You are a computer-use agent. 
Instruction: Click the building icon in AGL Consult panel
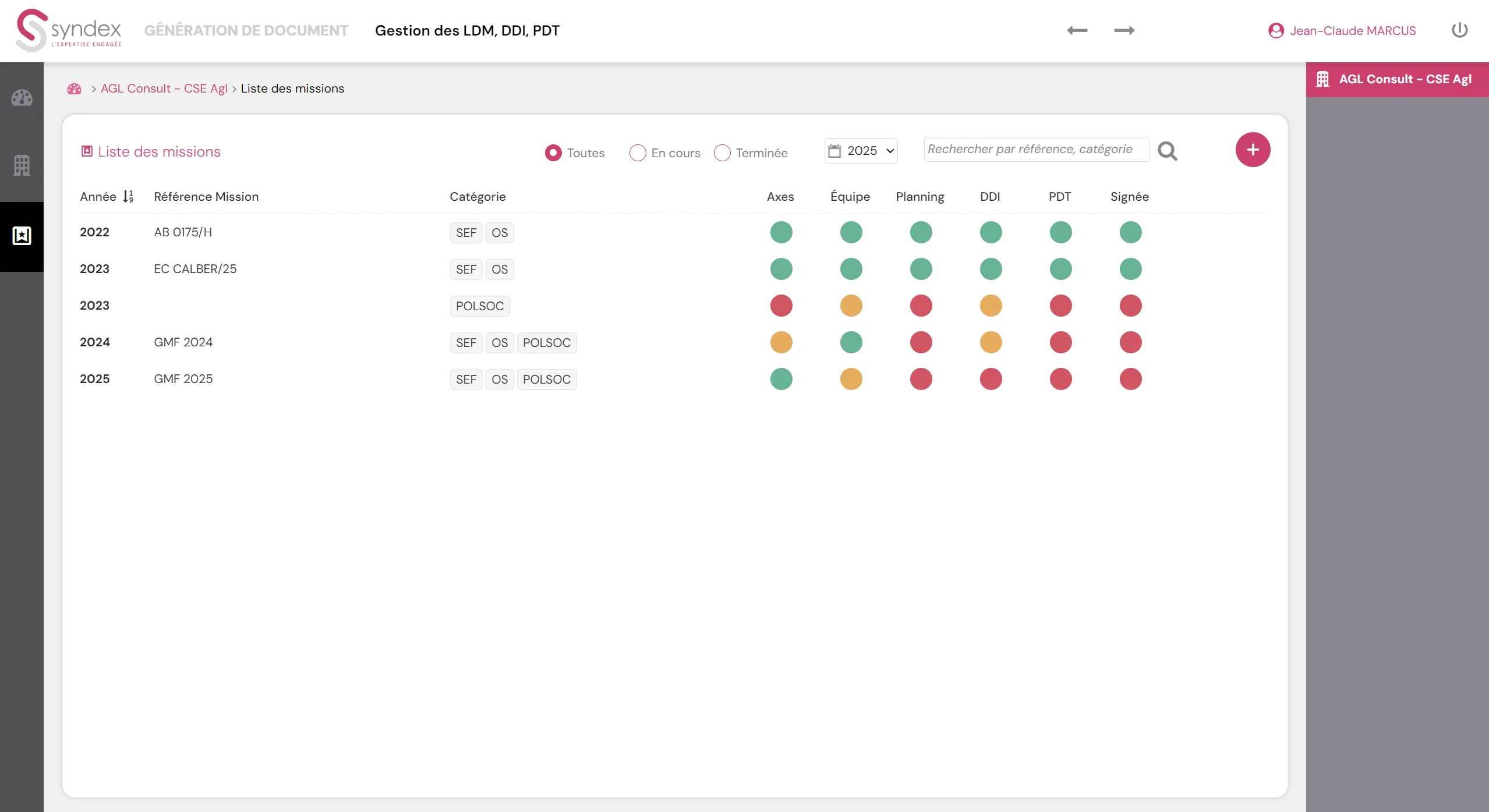pyautogui.click(x=1323, y=79)
